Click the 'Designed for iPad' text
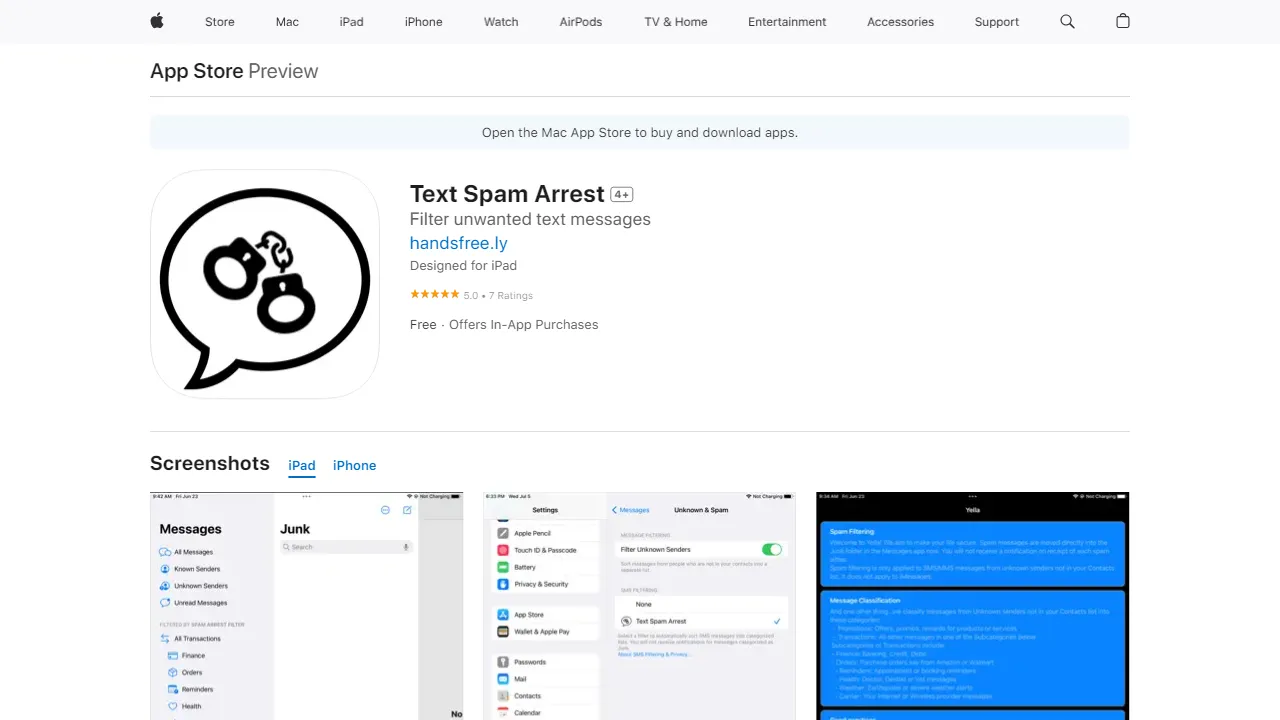1280x720 pixels. tap(463, 265)
